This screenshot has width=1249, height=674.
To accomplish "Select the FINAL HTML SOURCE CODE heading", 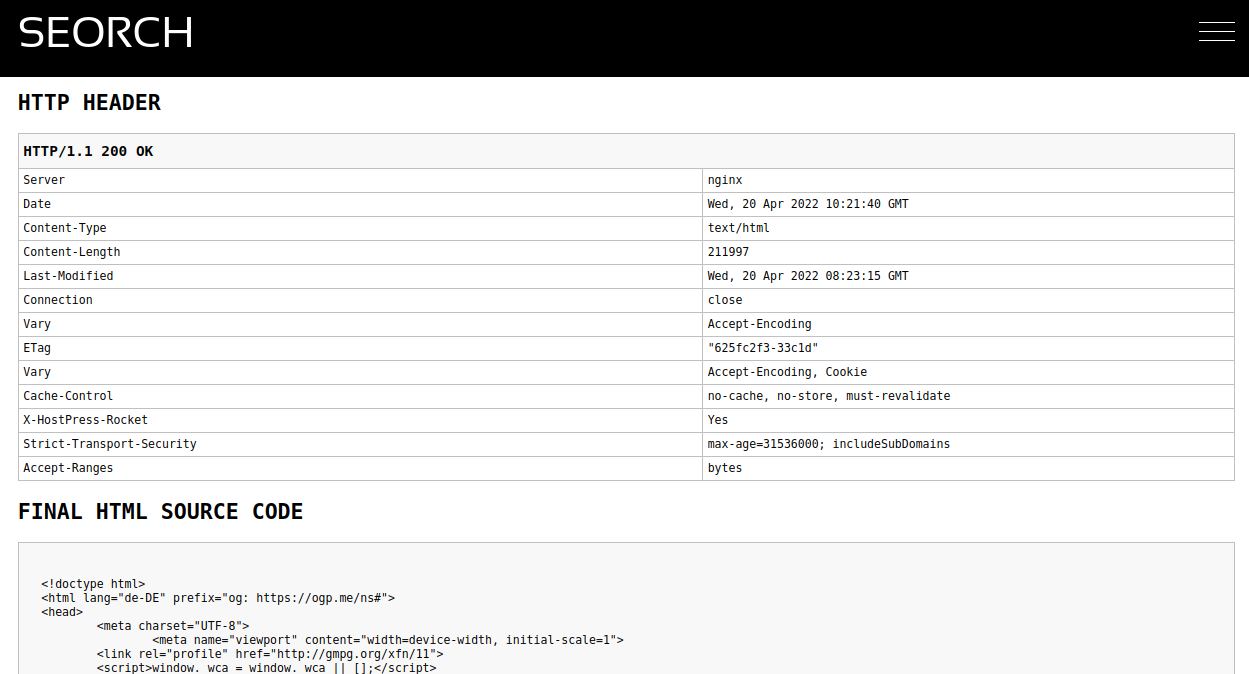I will (160, 512).
